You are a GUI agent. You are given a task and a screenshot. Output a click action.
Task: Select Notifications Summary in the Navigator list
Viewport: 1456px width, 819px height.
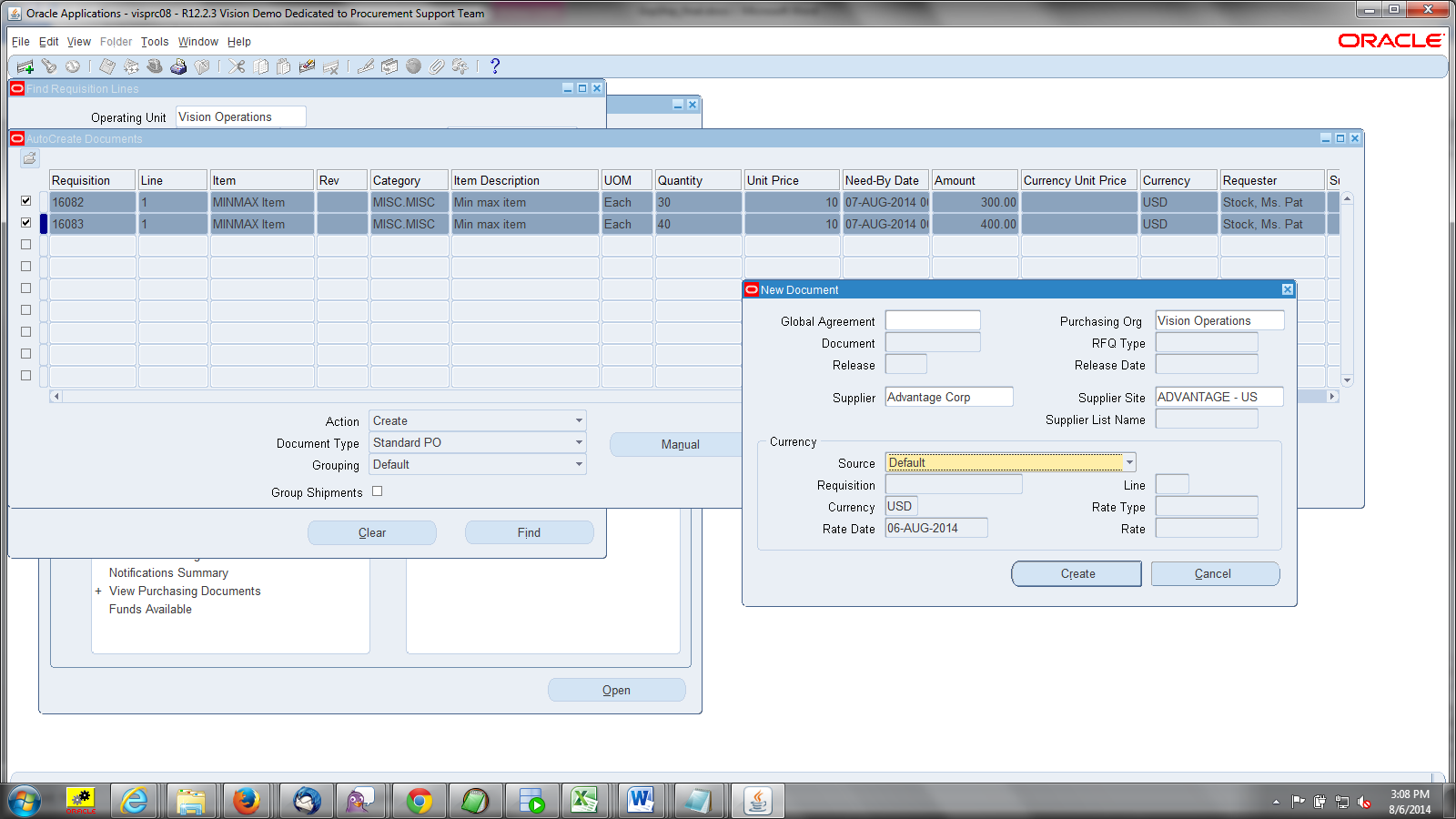(x=168, y=573)
